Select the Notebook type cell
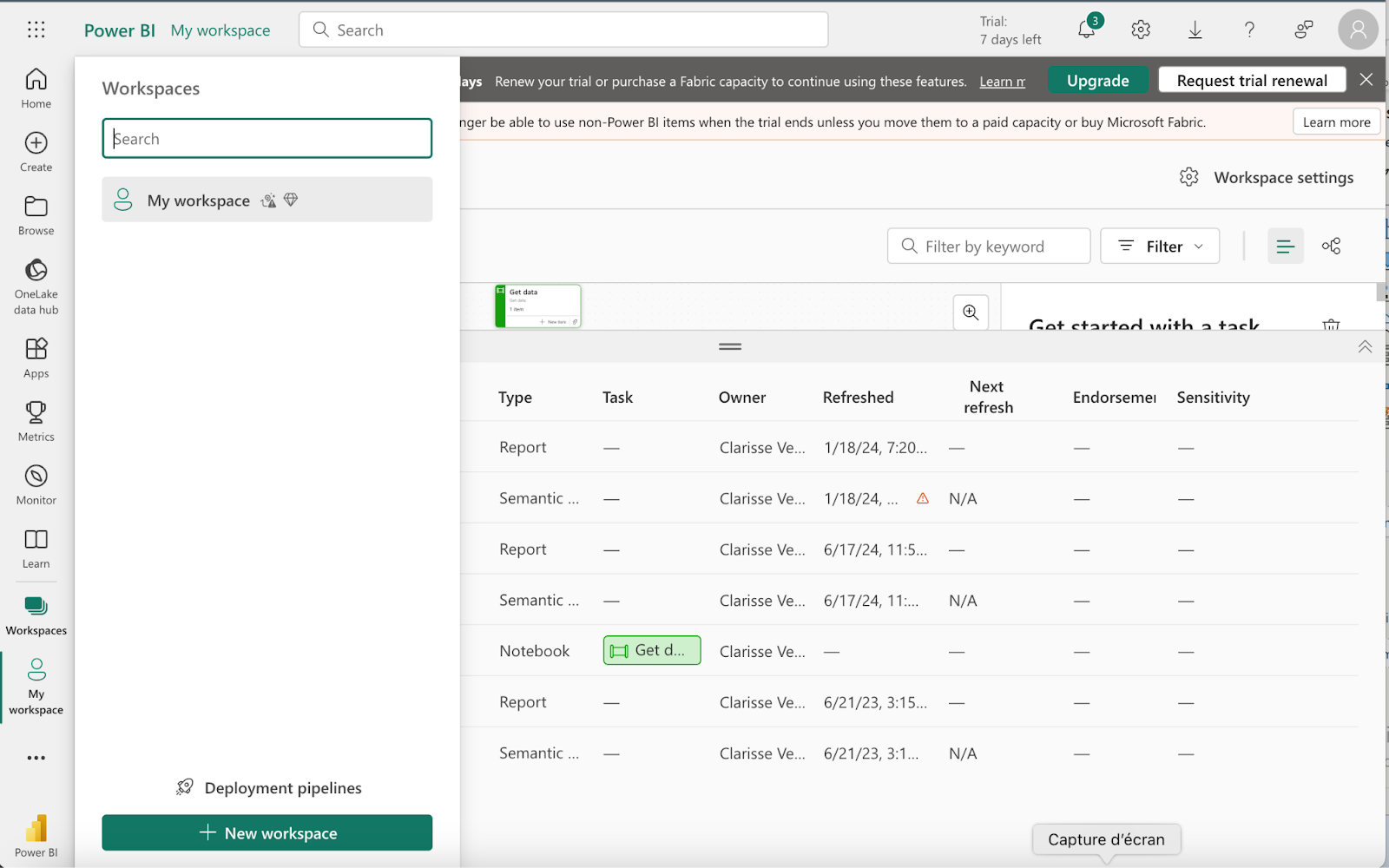The width and height of the screenshot is (1389, 868). point(534,651)
